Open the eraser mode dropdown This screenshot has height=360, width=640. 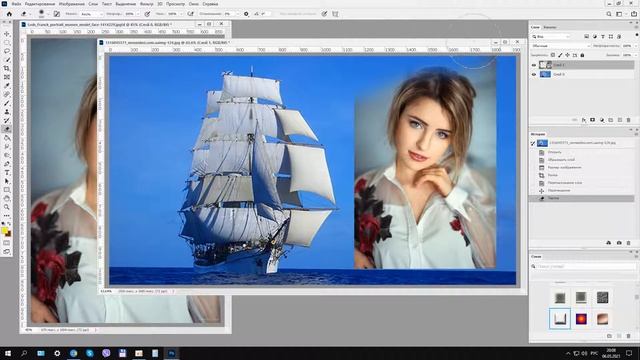(x=91, y=14)
